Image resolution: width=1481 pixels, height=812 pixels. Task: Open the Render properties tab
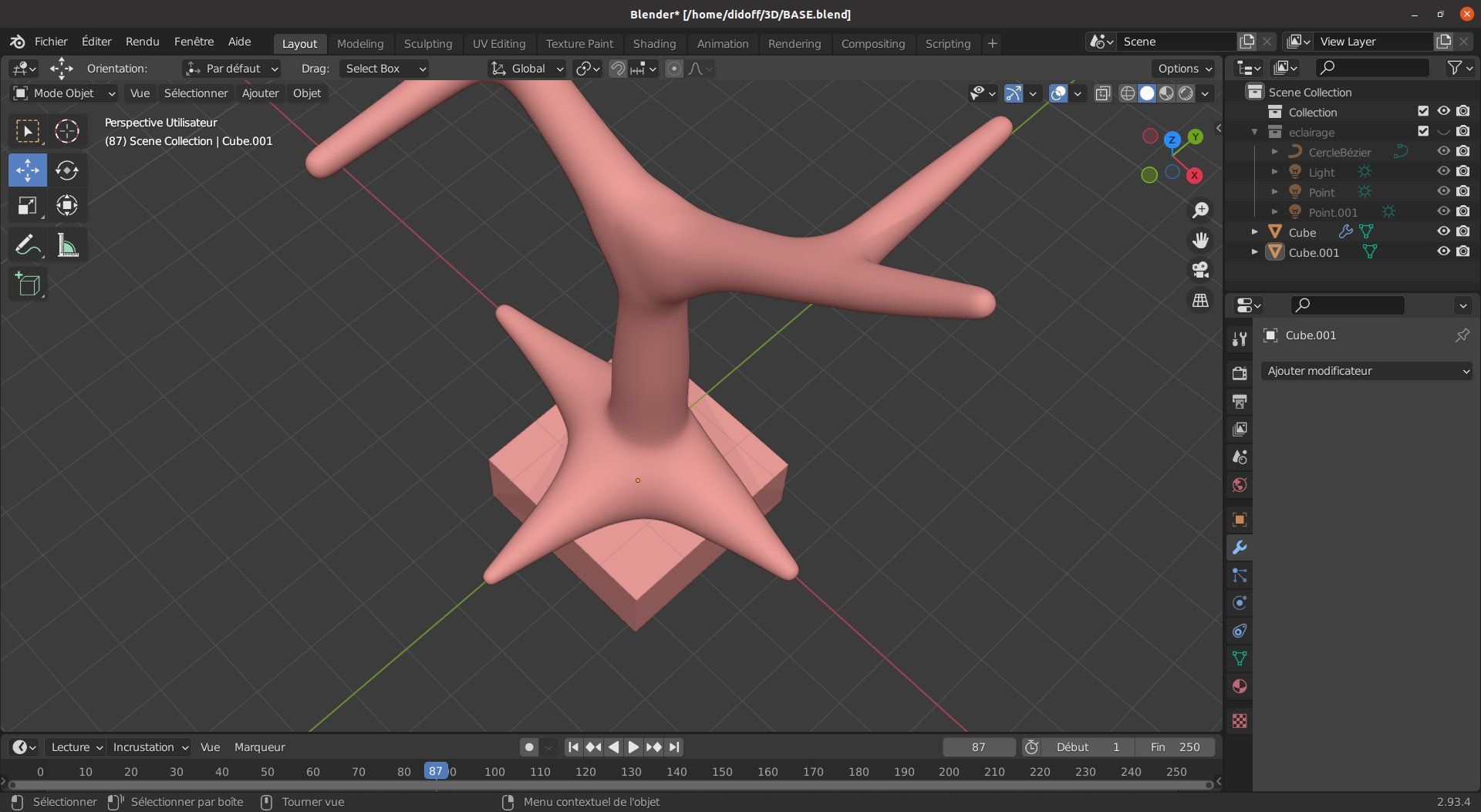point(1240,373)
